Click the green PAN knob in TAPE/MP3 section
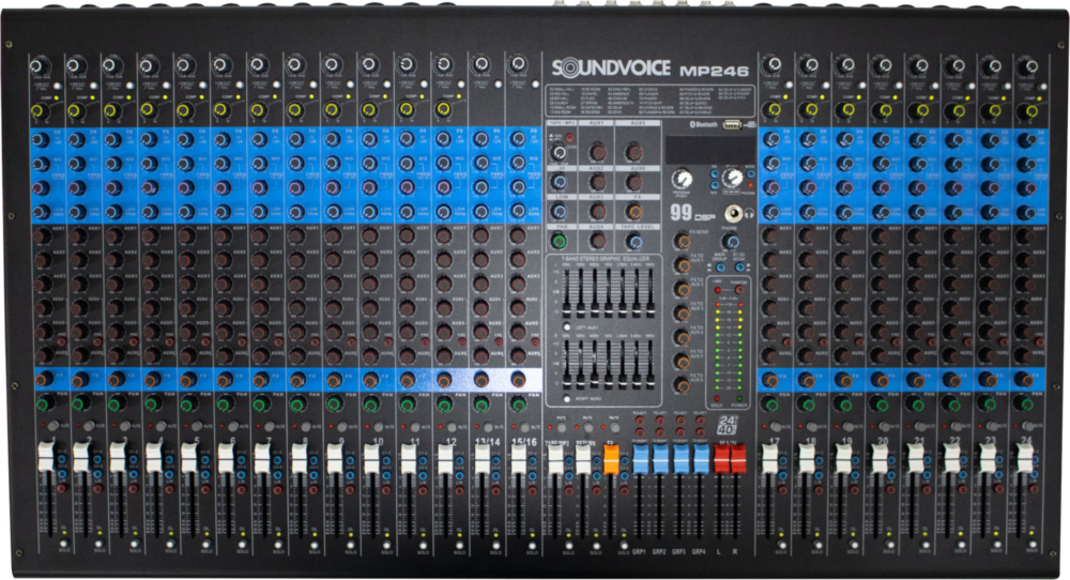 tap(558, 241)
